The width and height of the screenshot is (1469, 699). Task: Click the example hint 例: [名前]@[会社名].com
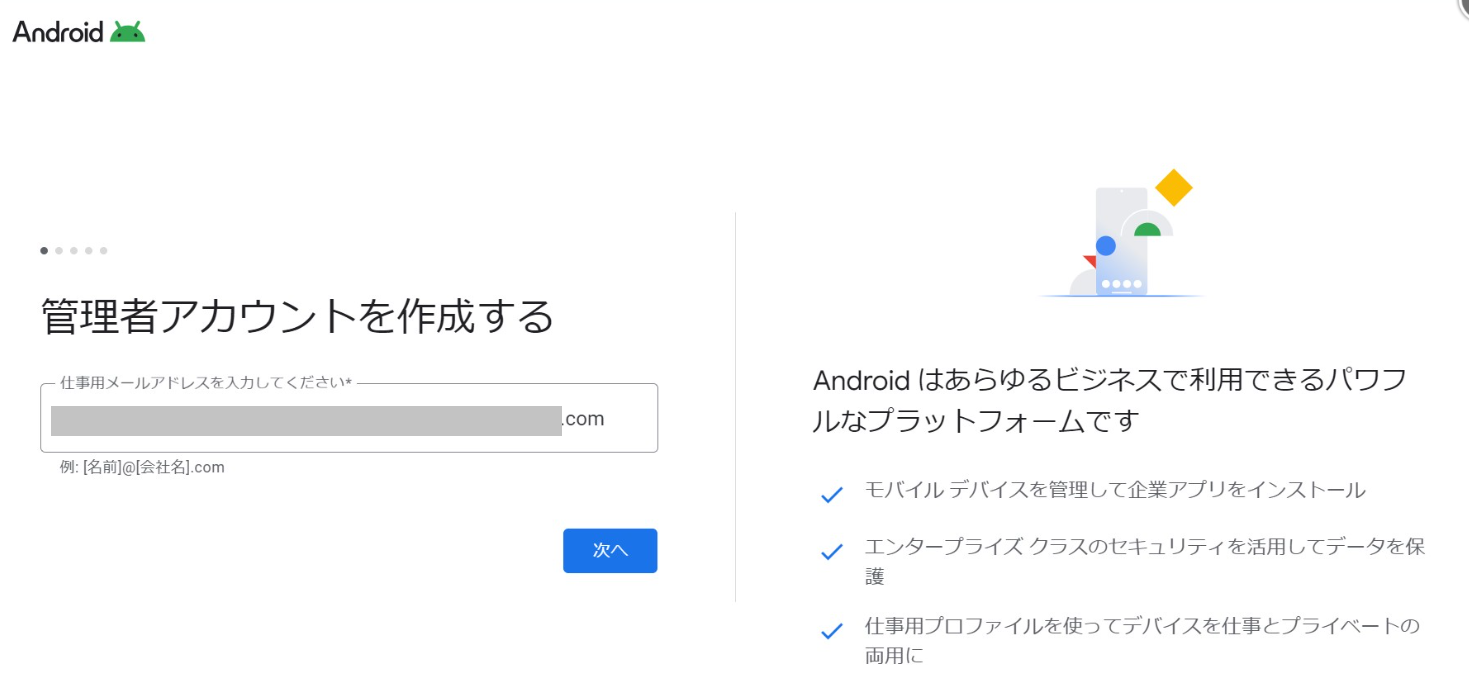(142, 467)
